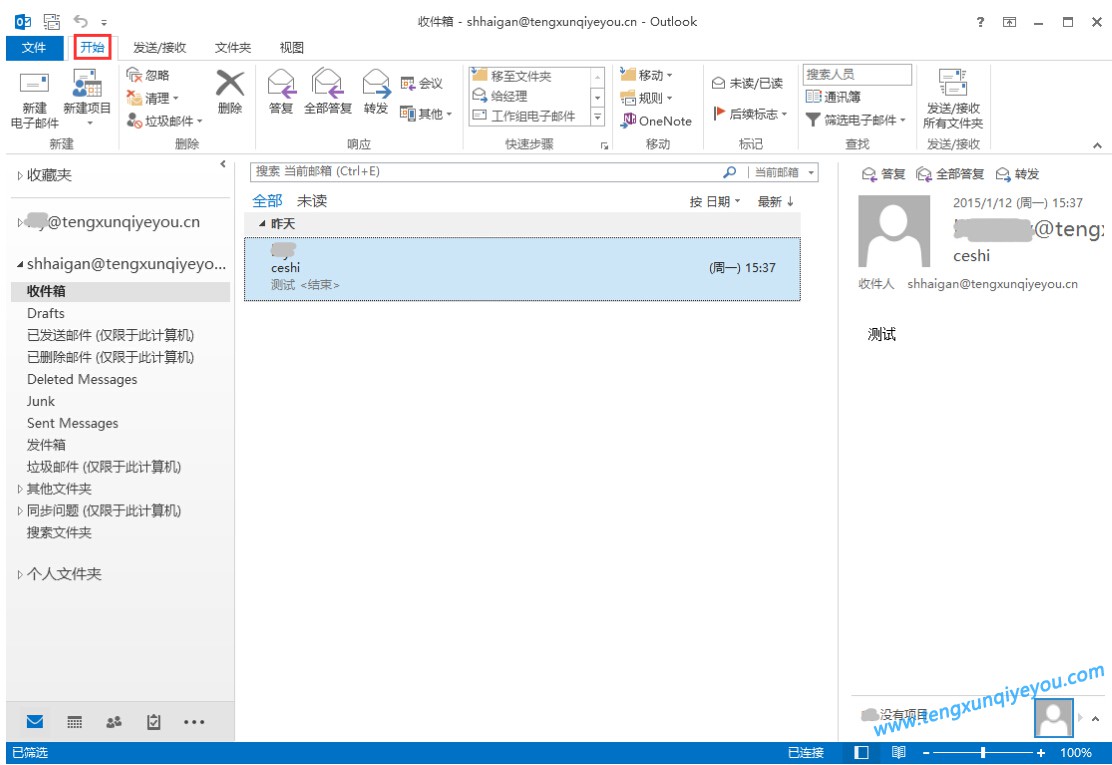Image resolution: width=1112 pixels, height=765 pixels.
Task: Click the Help question mark icon
Action: [x=980, y=22]
